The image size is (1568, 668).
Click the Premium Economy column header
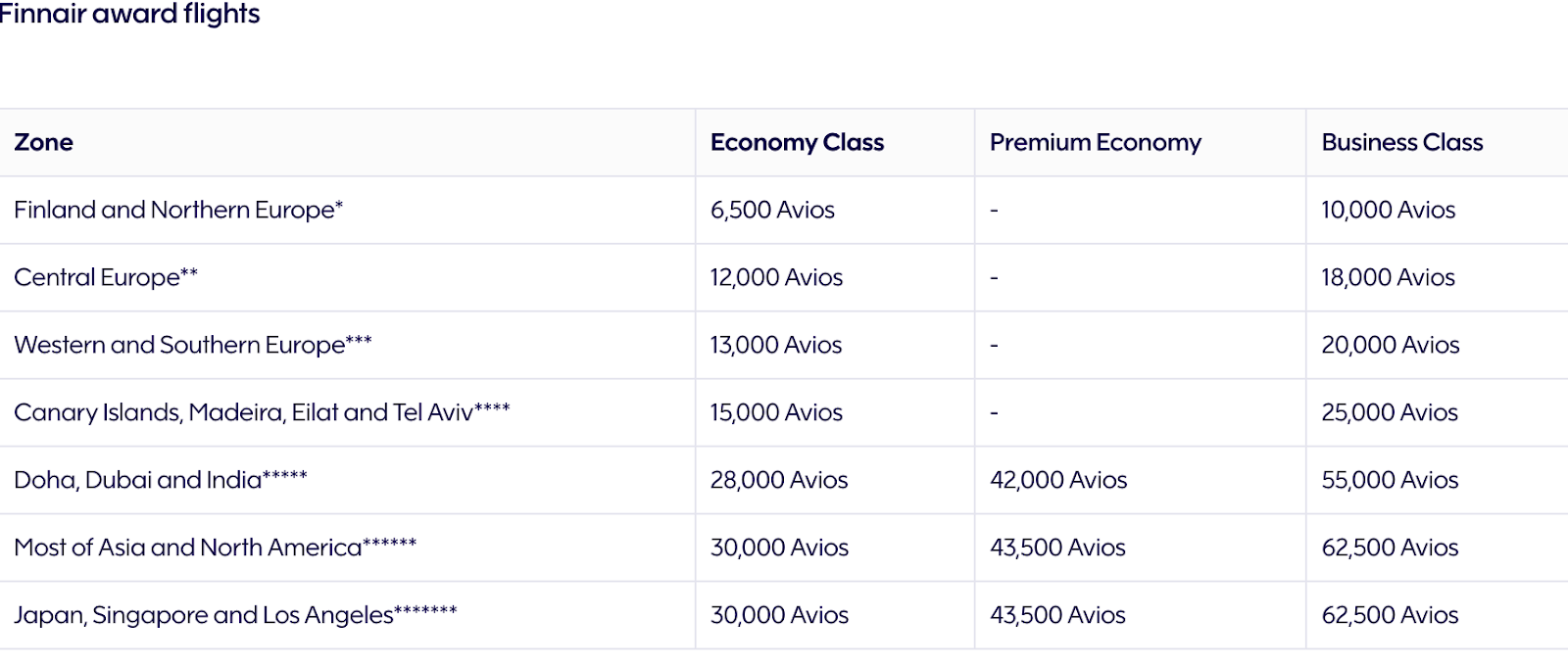[x=1095, y=143]
